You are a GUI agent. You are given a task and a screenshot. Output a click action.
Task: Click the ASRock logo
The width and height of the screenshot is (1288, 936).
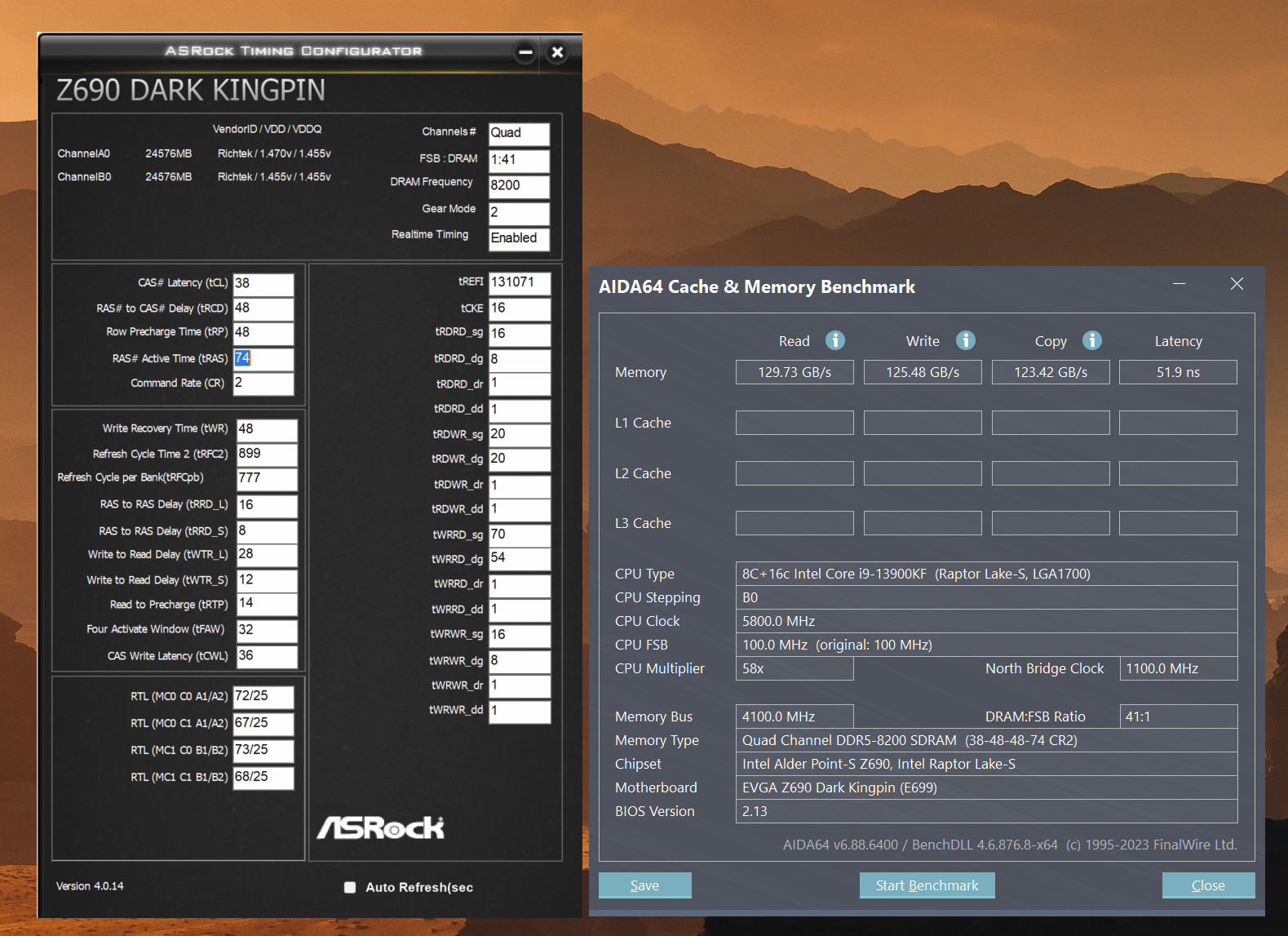tap(380, 827)
